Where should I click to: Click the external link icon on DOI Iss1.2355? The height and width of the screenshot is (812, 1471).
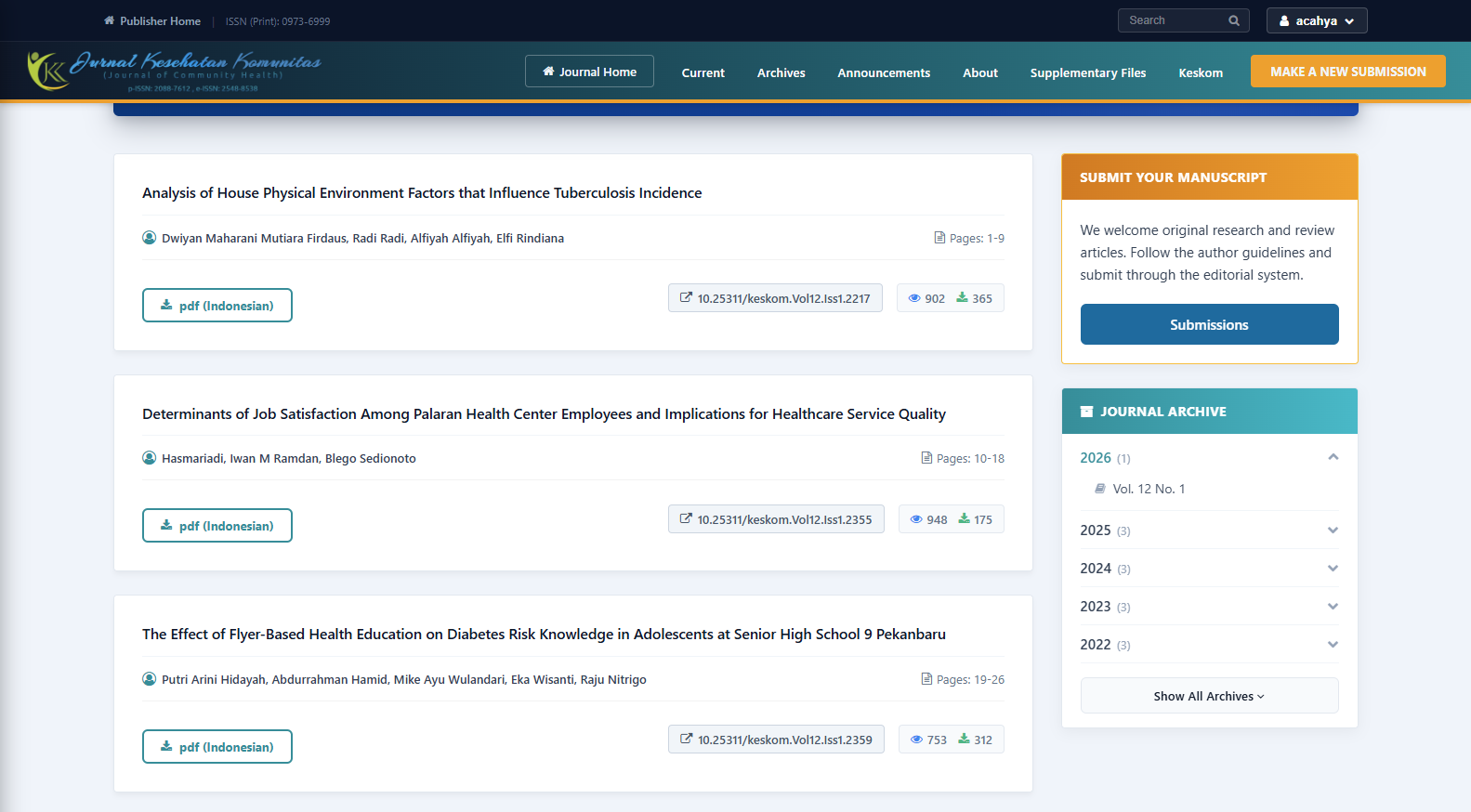pos(686,519)
